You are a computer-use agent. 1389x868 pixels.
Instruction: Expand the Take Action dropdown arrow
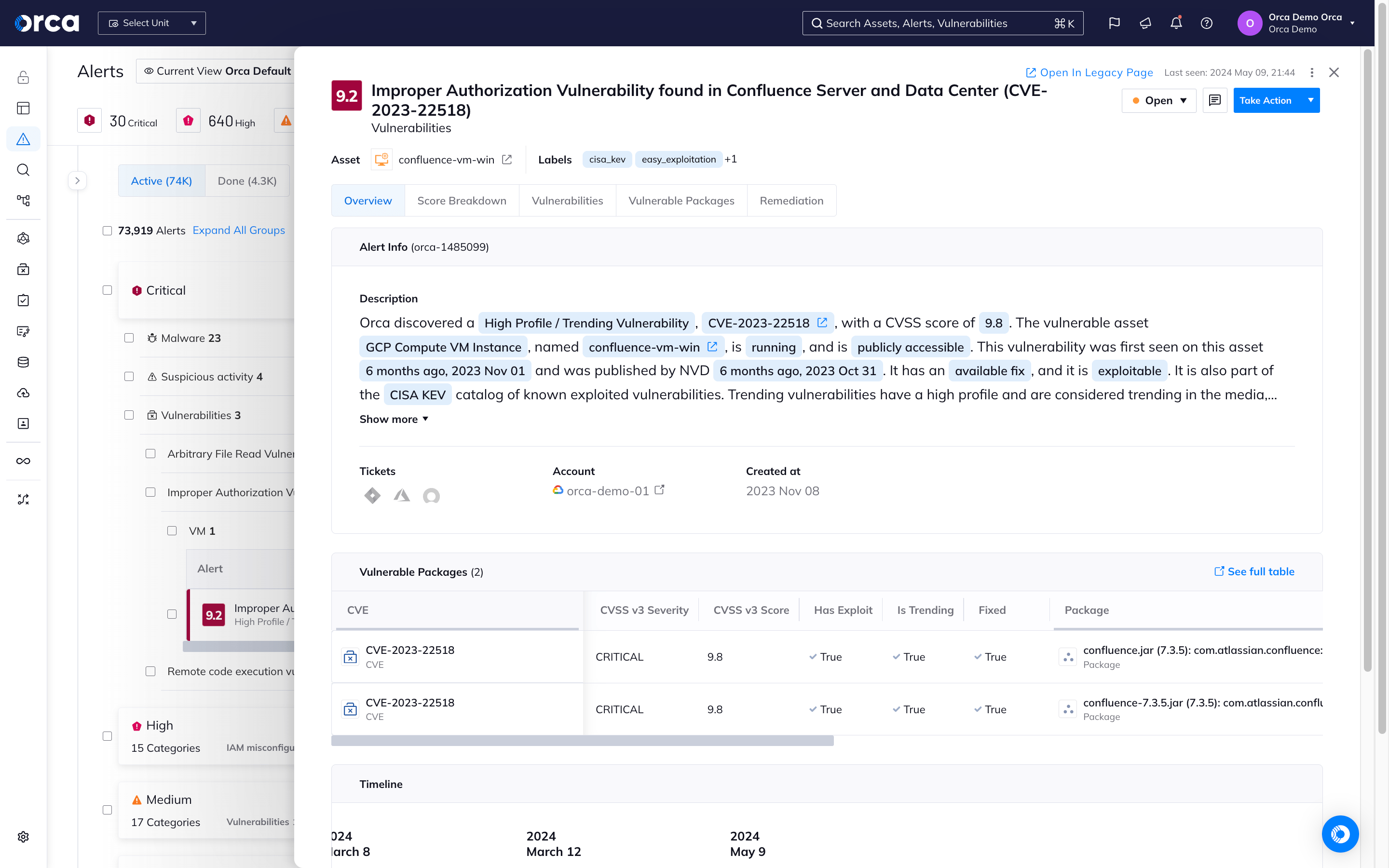1311,100
